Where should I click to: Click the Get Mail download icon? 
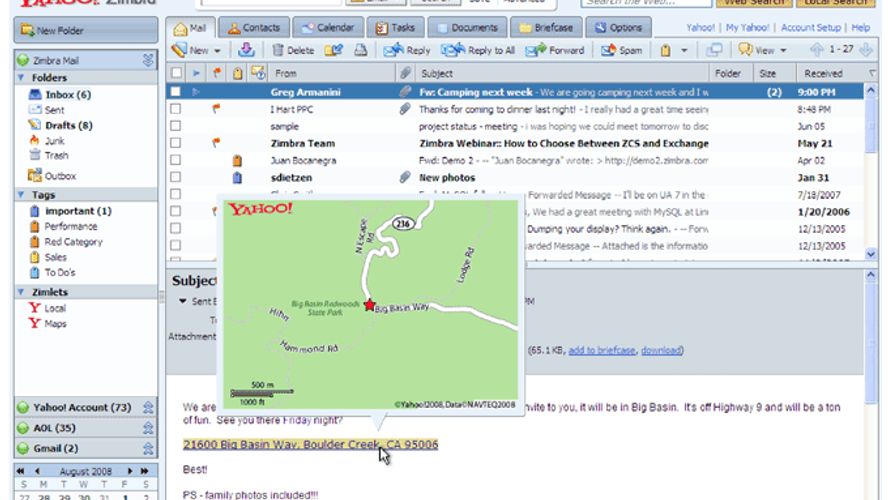click(246, 50)
